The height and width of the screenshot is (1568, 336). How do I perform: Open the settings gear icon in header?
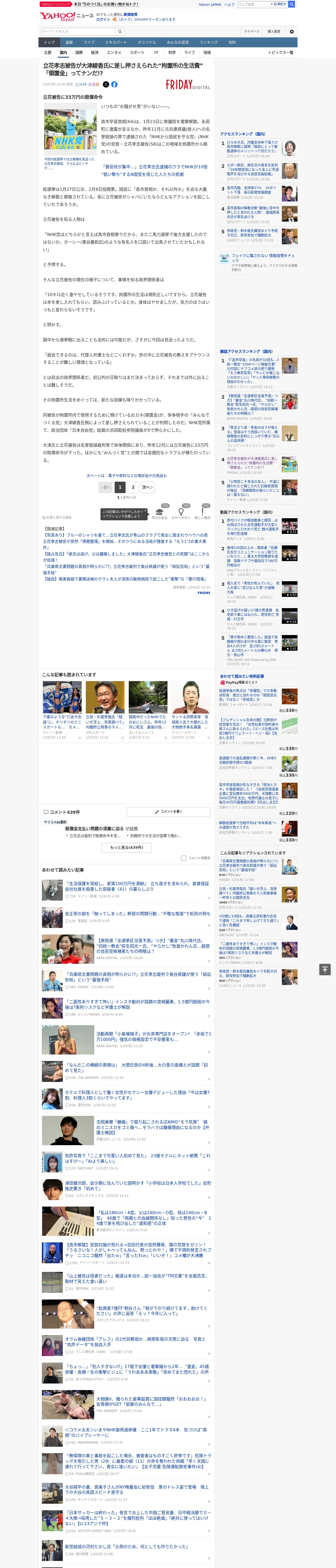pos(292,31)
